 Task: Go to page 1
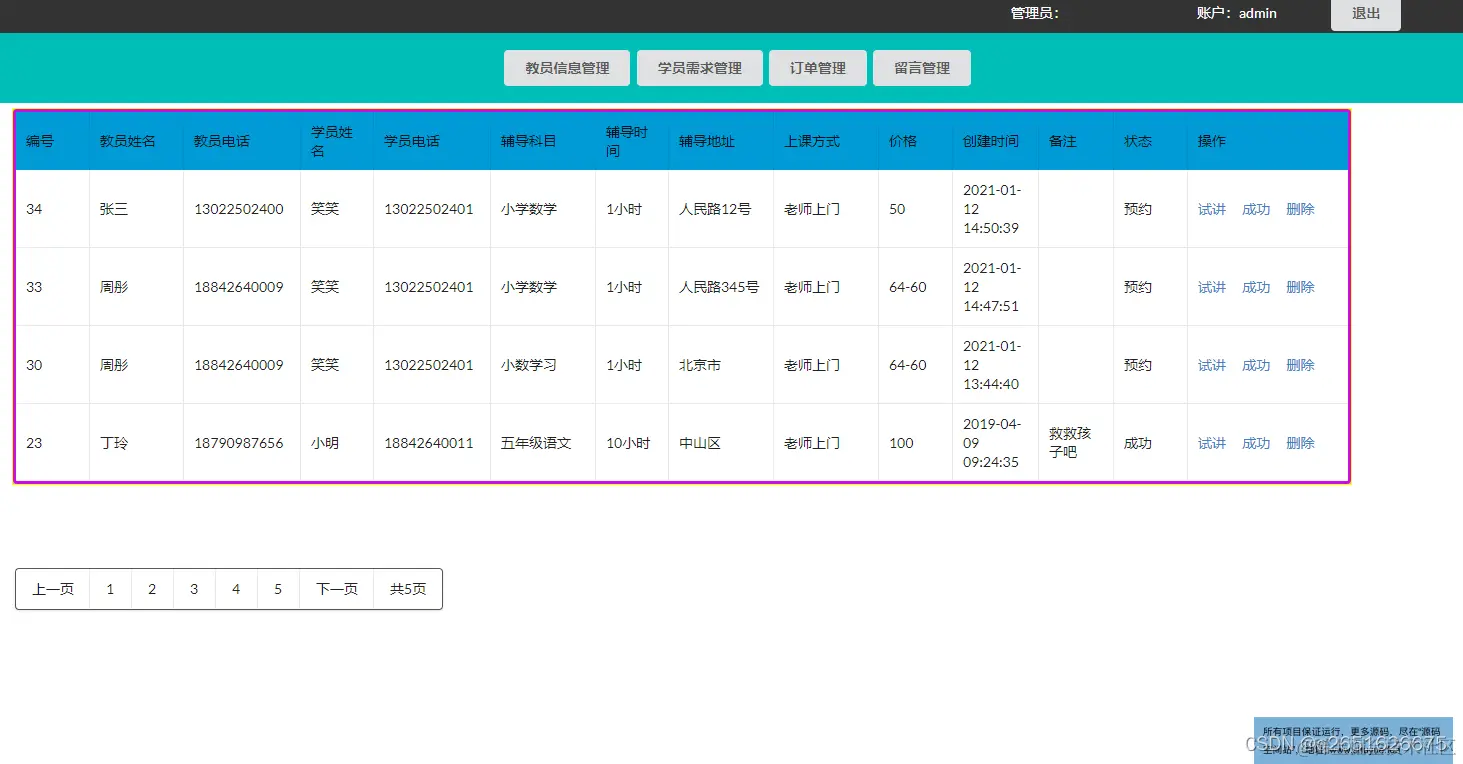(110, 589)
